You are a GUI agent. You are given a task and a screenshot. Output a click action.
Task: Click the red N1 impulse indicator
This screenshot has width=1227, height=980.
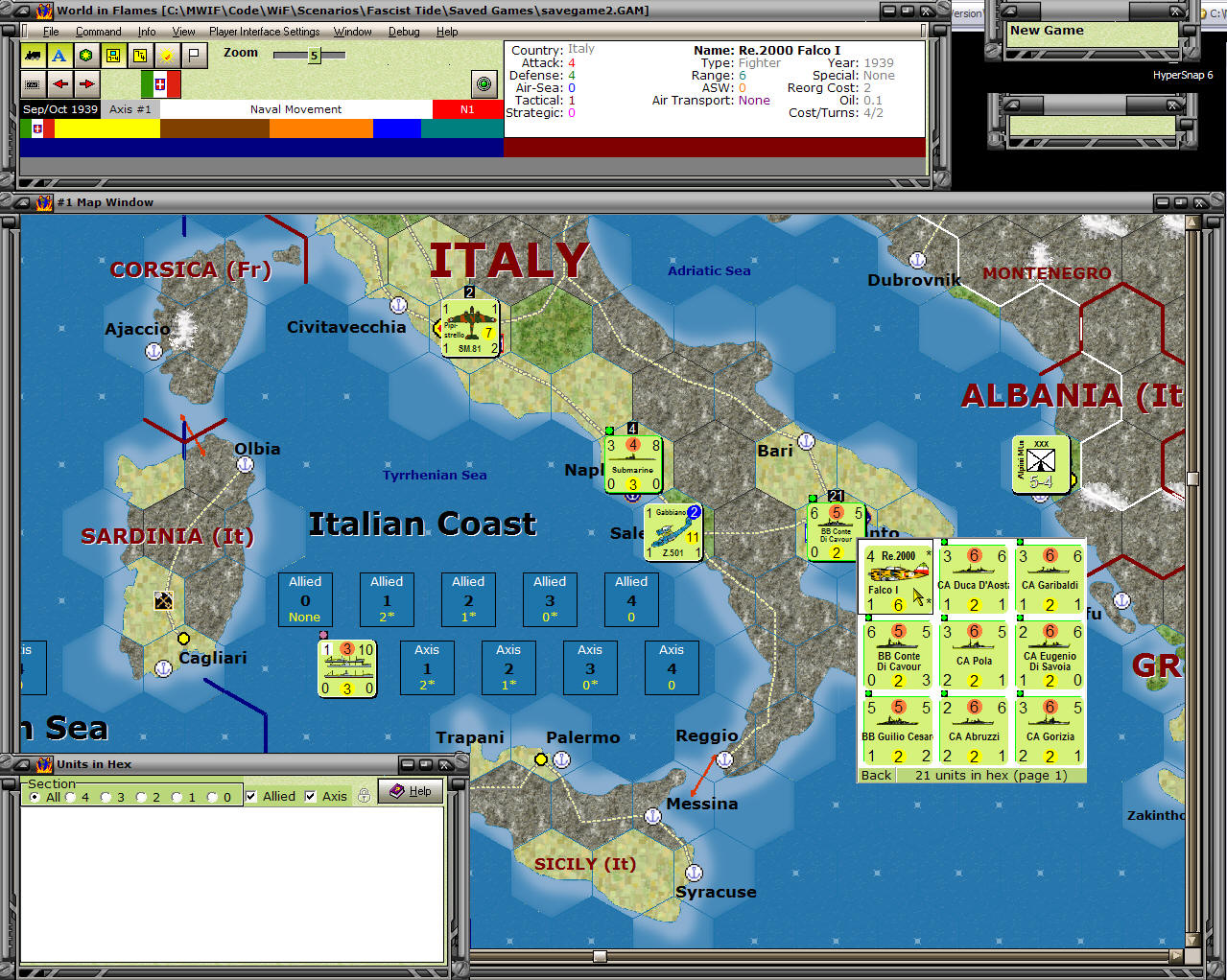[467, 109]
